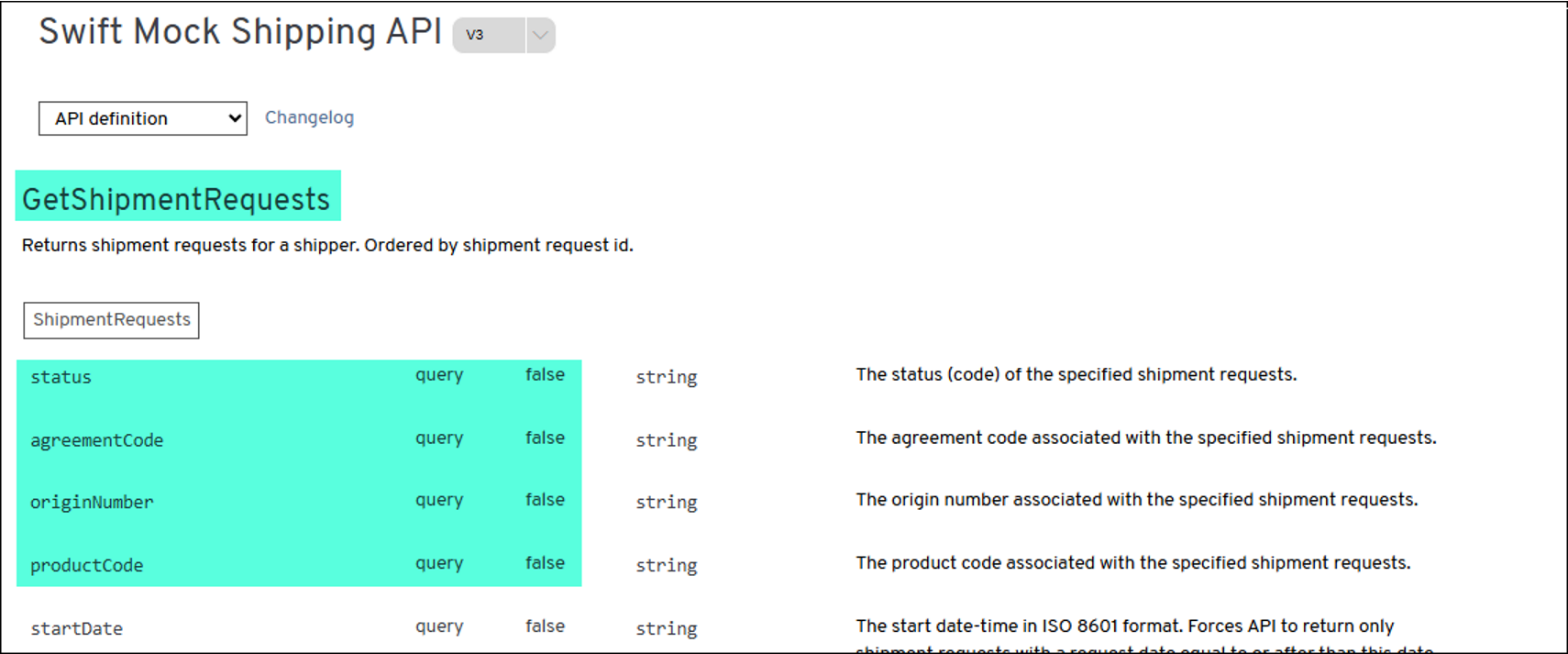This screenshot has height=654, width=1568.
Task: Select the GetShipmentRequests operation heading
Action: (176, 198)
